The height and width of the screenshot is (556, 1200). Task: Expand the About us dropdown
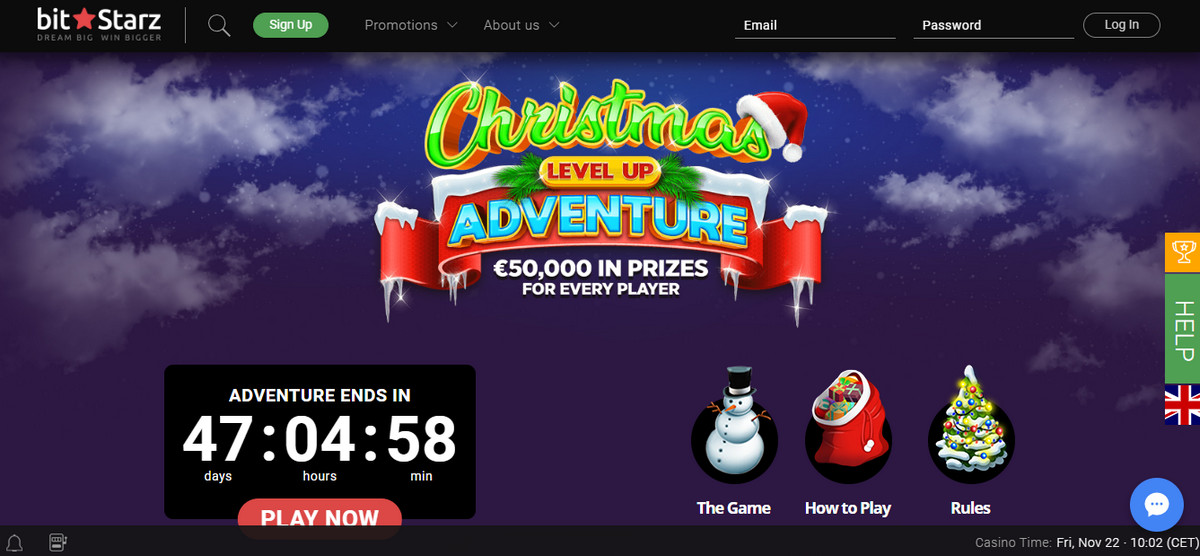click(521, 25)
